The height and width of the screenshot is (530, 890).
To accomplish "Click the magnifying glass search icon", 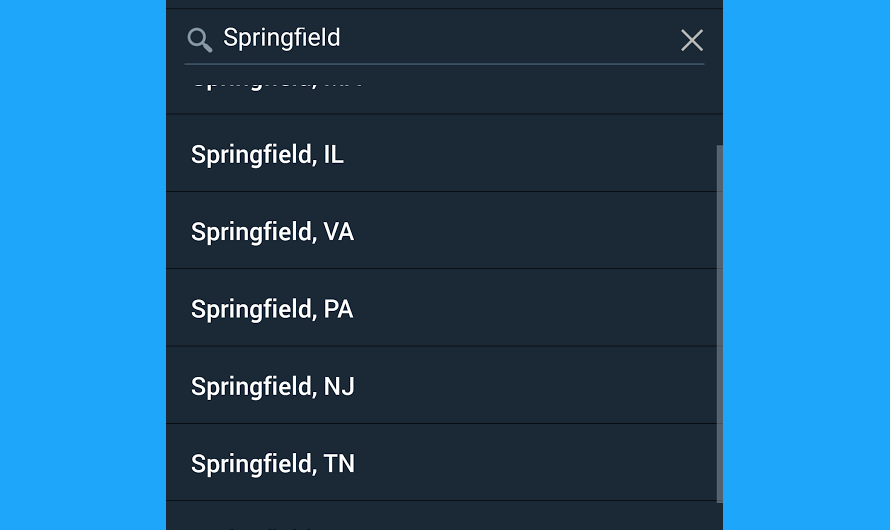I will 200,40.
